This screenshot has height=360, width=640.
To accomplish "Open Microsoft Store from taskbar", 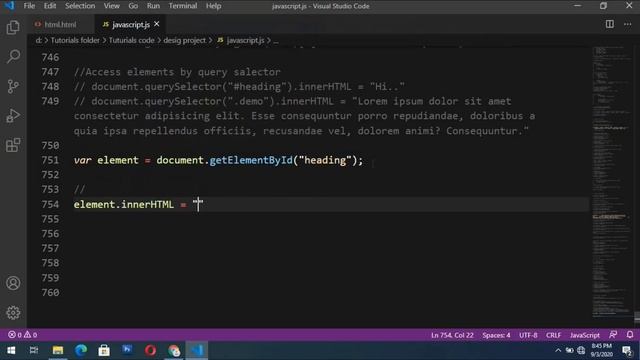I will [x=104, y=350].
